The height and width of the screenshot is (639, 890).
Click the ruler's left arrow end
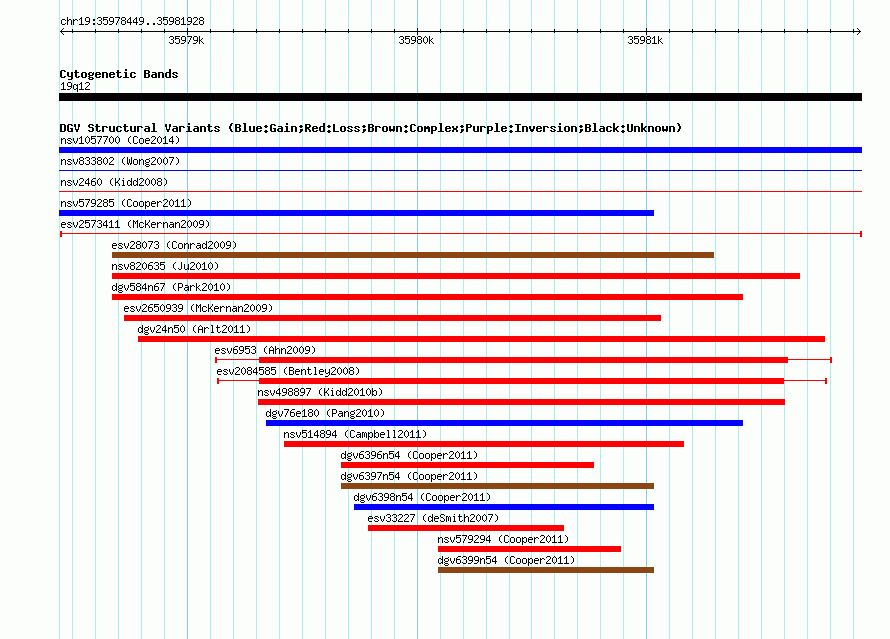coord(62,31)
